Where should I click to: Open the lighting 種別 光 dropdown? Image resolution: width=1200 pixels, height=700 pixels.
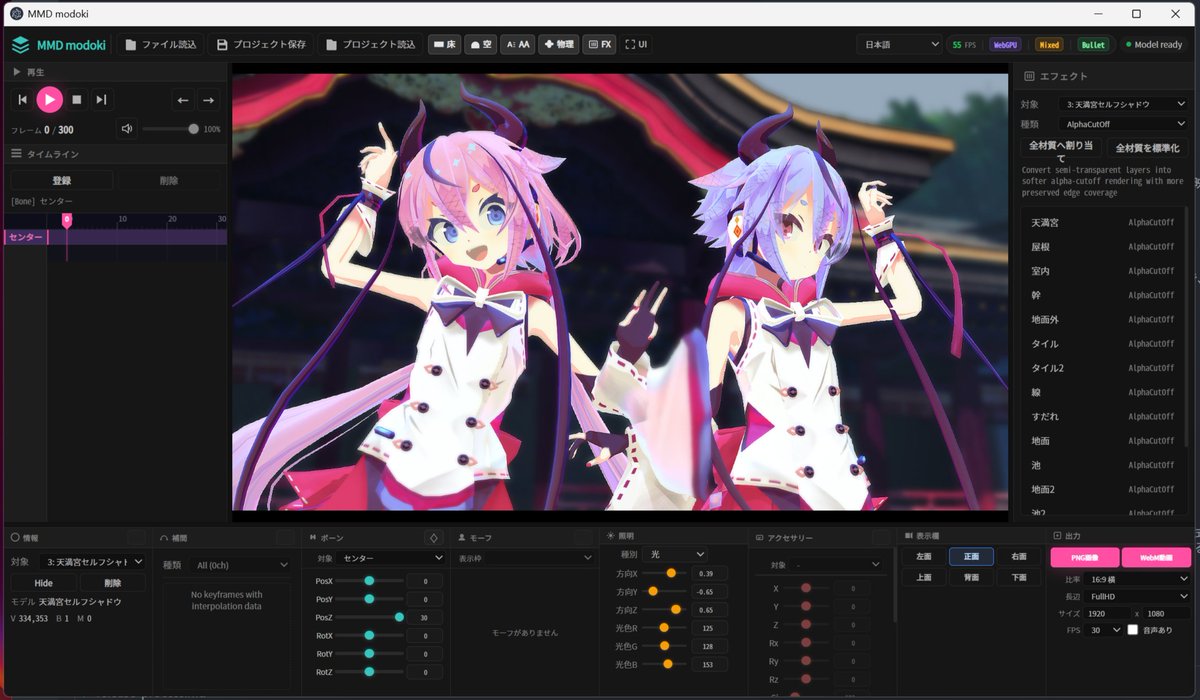(x=676, y=554)
